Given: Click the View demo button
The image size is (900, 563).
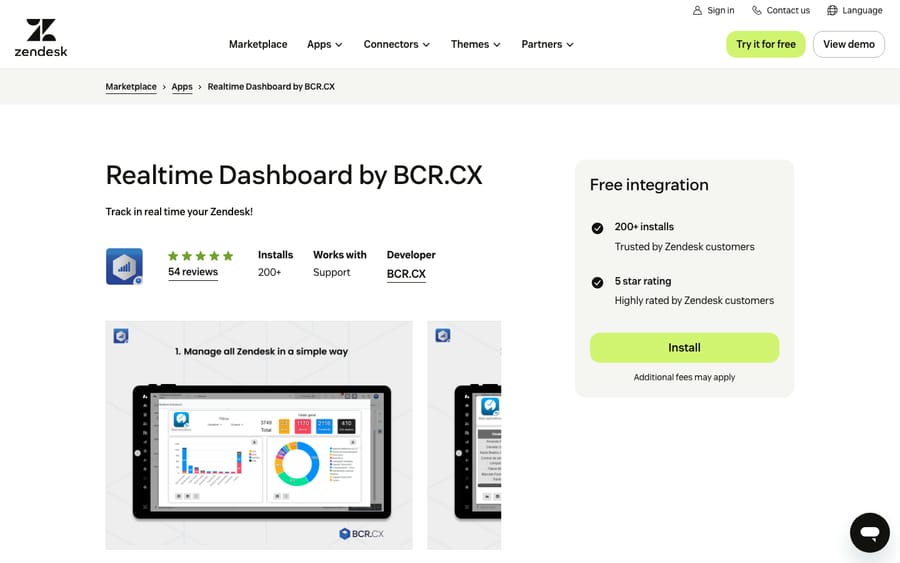Looking at the screenshot, I should [849, 44].
